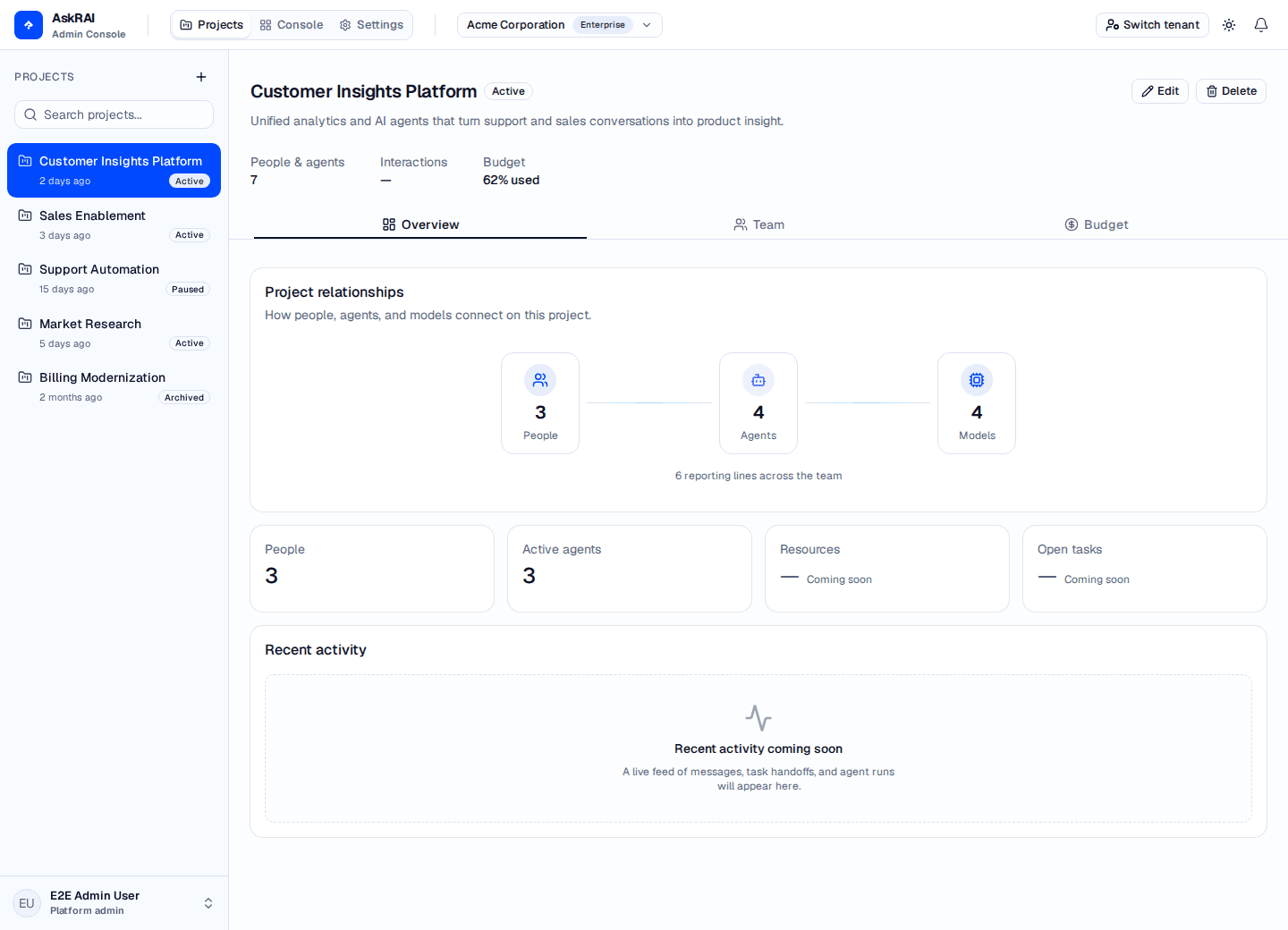Click the 'Project relationships' heading
This screenshot has height=930, width=1288.
point(335,292)
